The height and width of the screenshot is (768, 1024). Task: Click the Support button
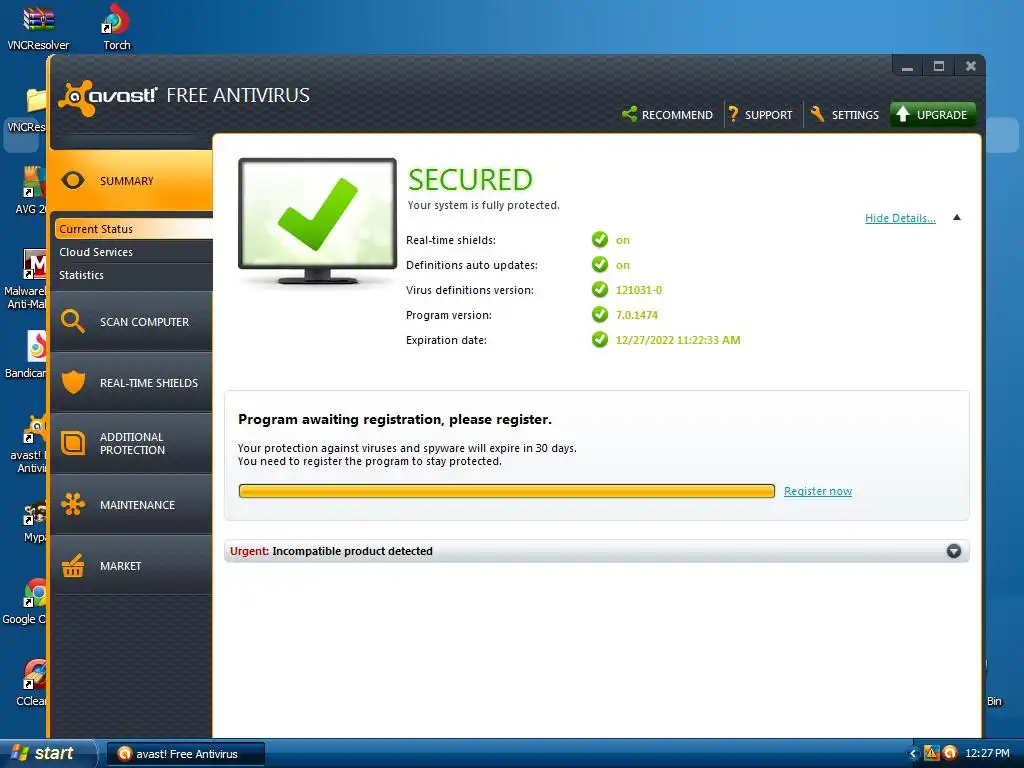(760, 115)
